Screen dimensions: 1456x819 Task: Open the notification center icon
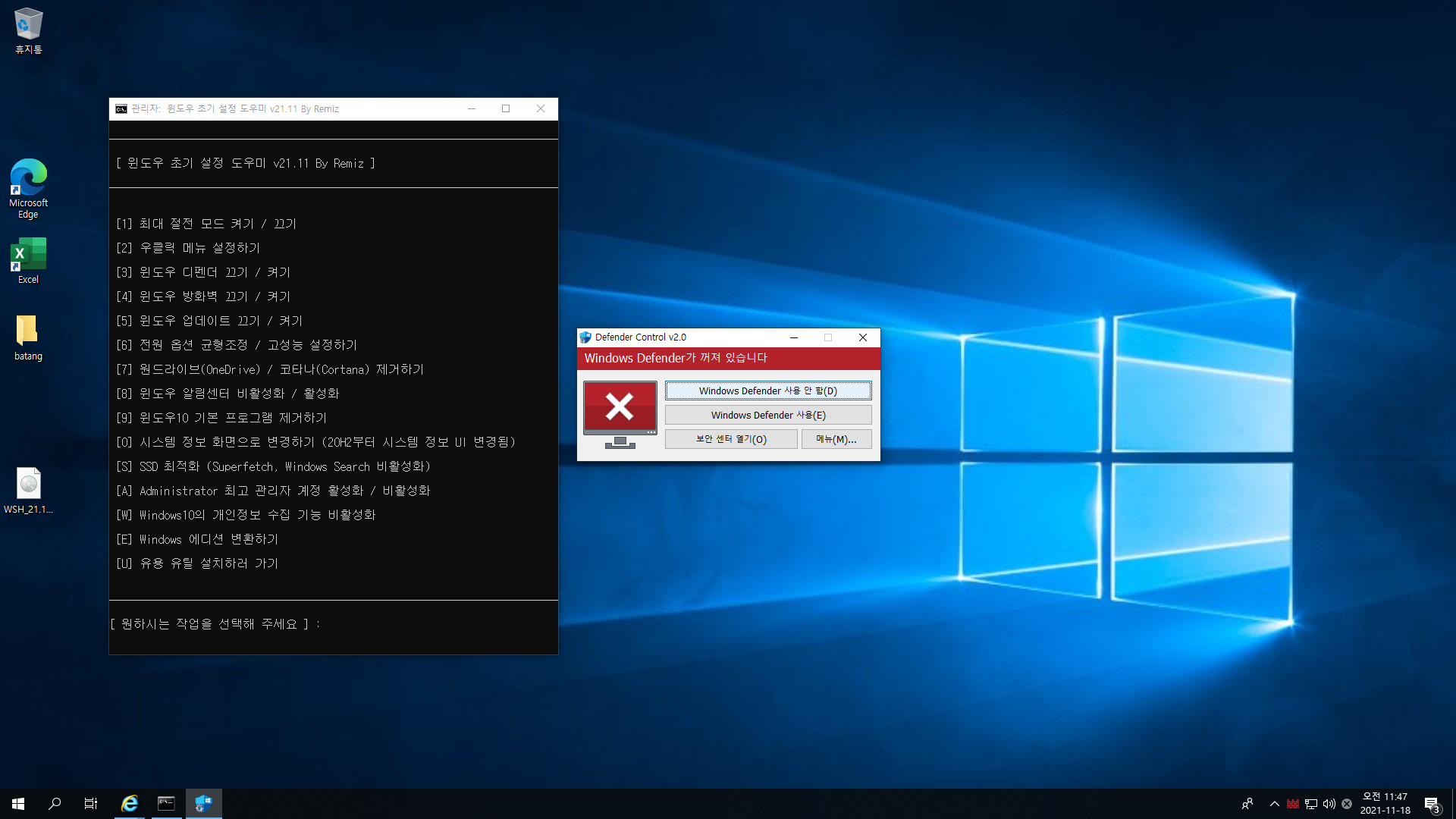[x=1432, y=804]
